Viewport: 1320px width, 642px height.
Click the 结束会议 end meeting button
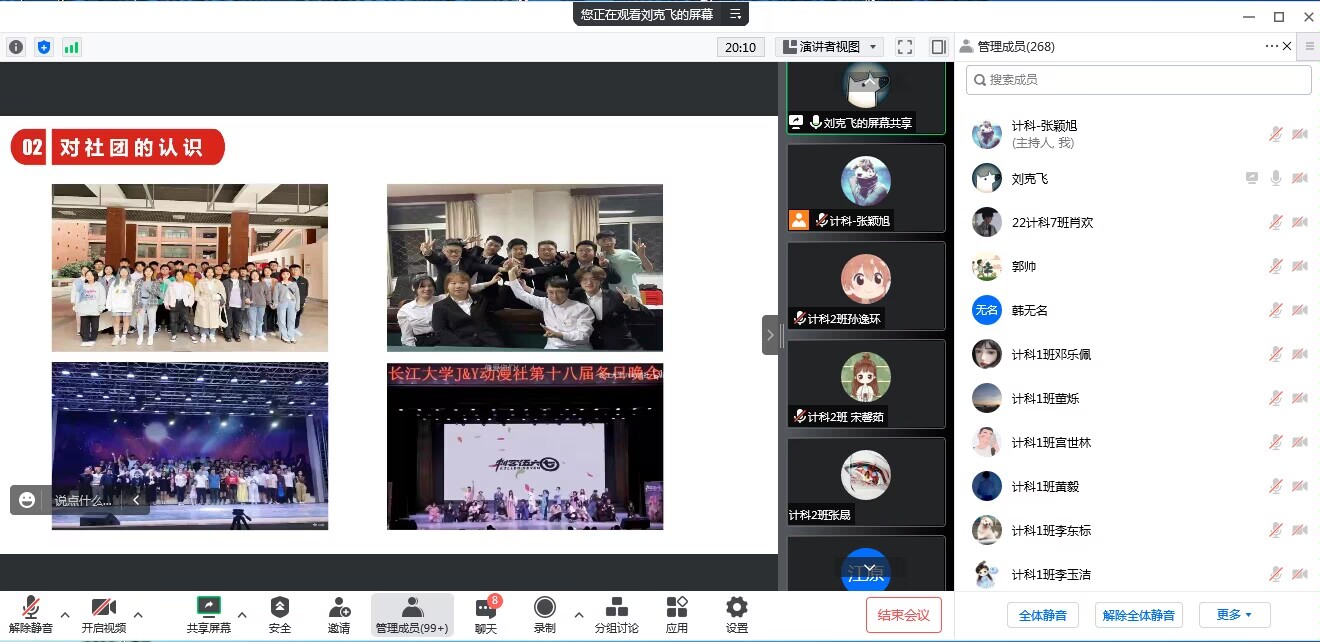point(903,615)
